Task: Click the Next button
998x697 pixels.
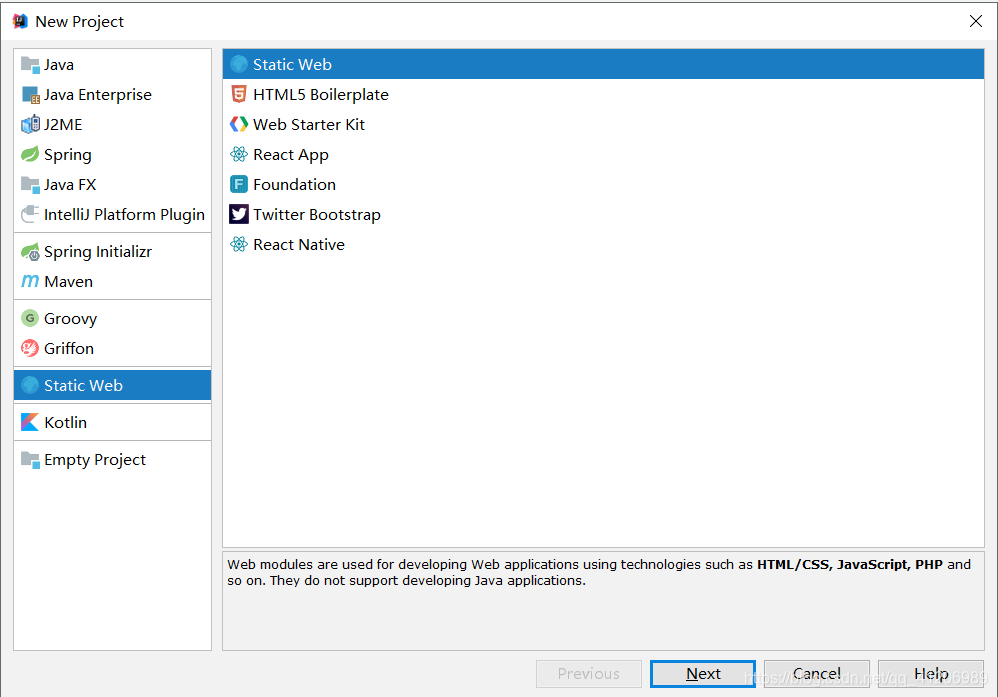Action: pos(703,673)
